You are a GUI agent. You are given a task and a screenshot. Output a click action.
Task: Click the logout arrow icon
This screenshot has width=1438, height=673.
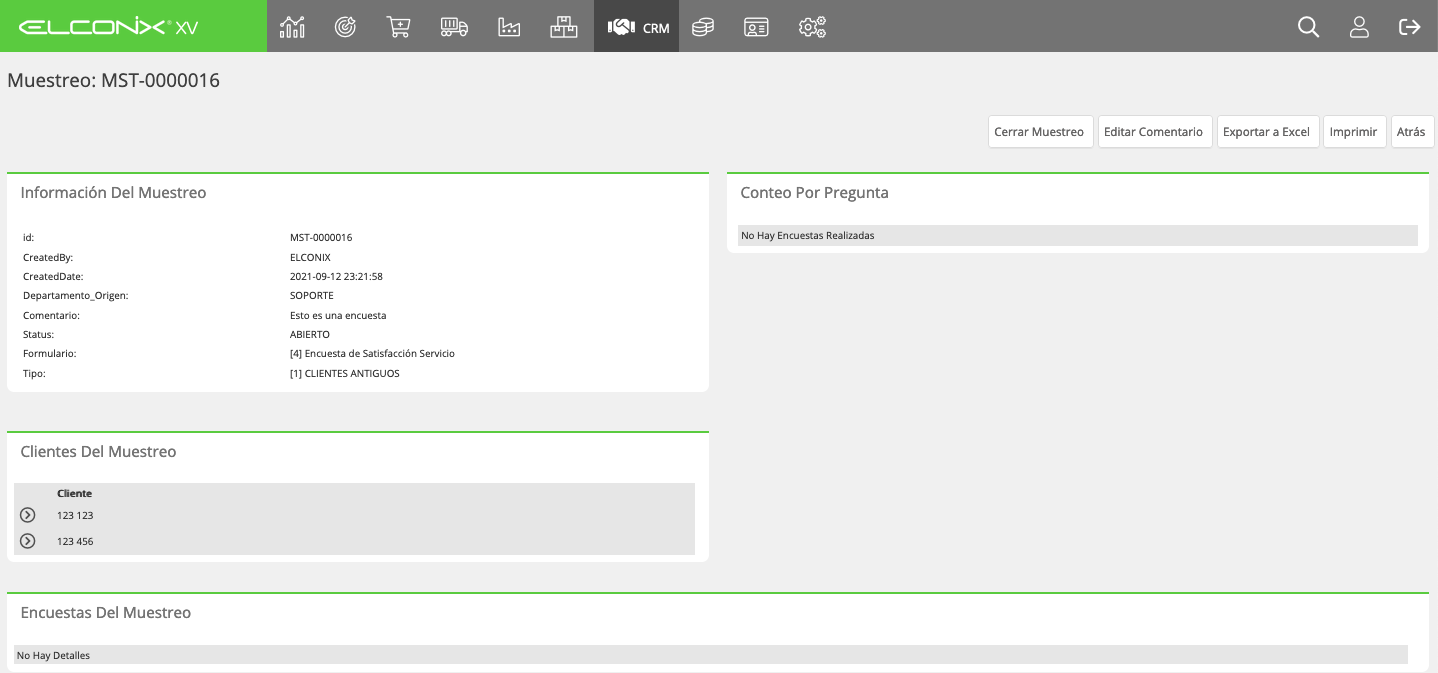1409,27
